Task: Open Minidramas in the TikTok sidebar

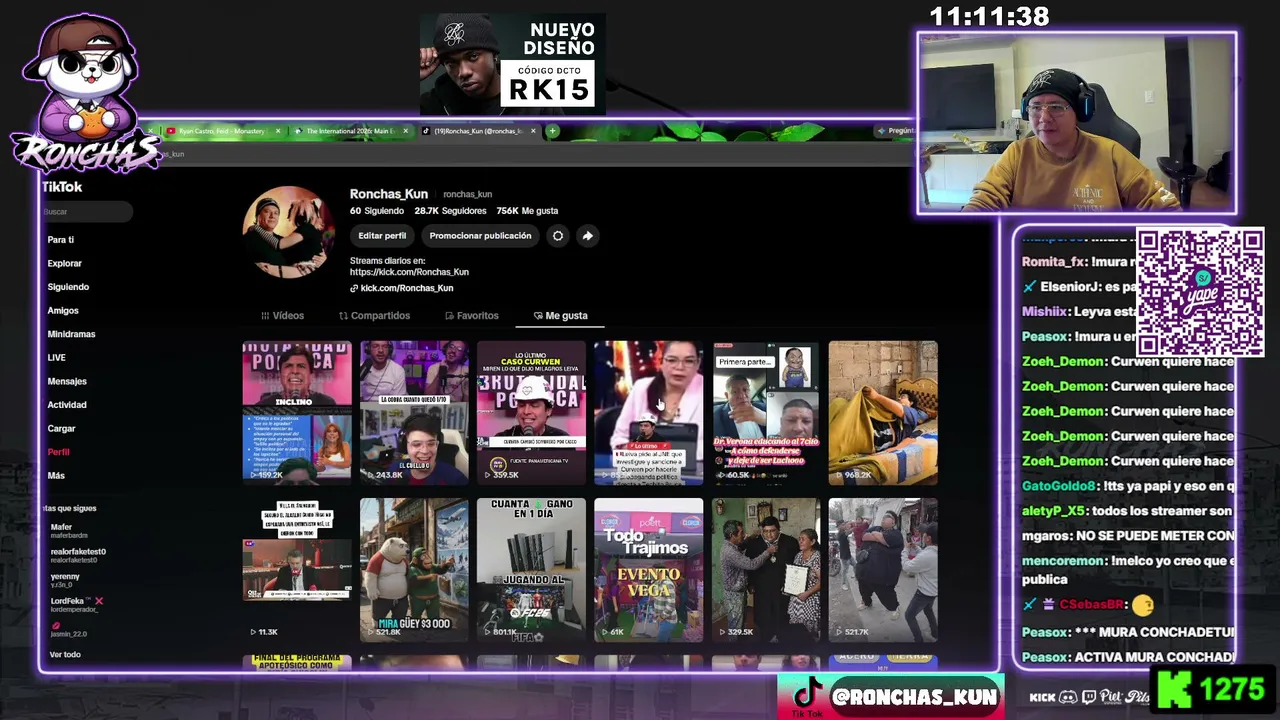Action: tap(71, 334)
